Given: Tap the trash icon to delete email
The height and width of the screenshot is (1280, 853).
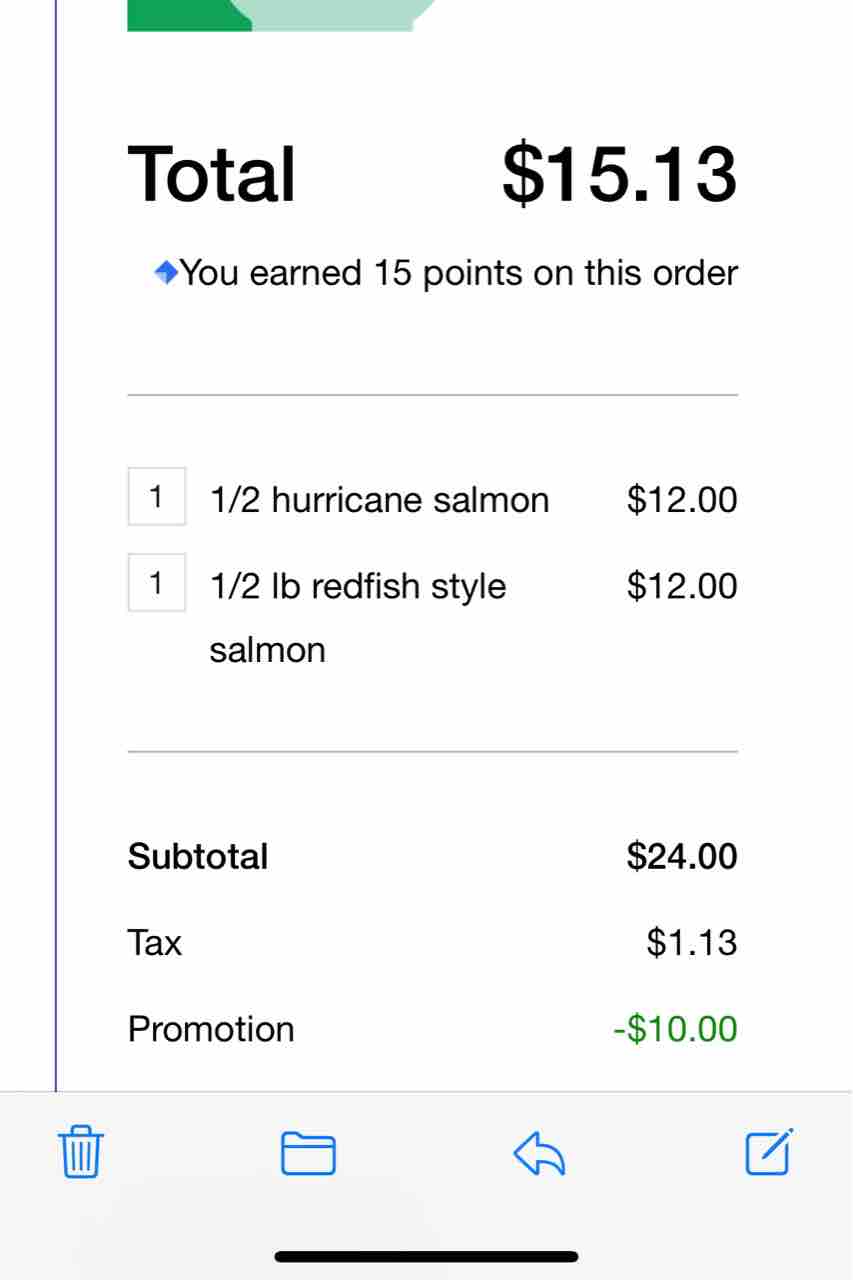Looking at the screenshot, I should tap(81, 1152).
